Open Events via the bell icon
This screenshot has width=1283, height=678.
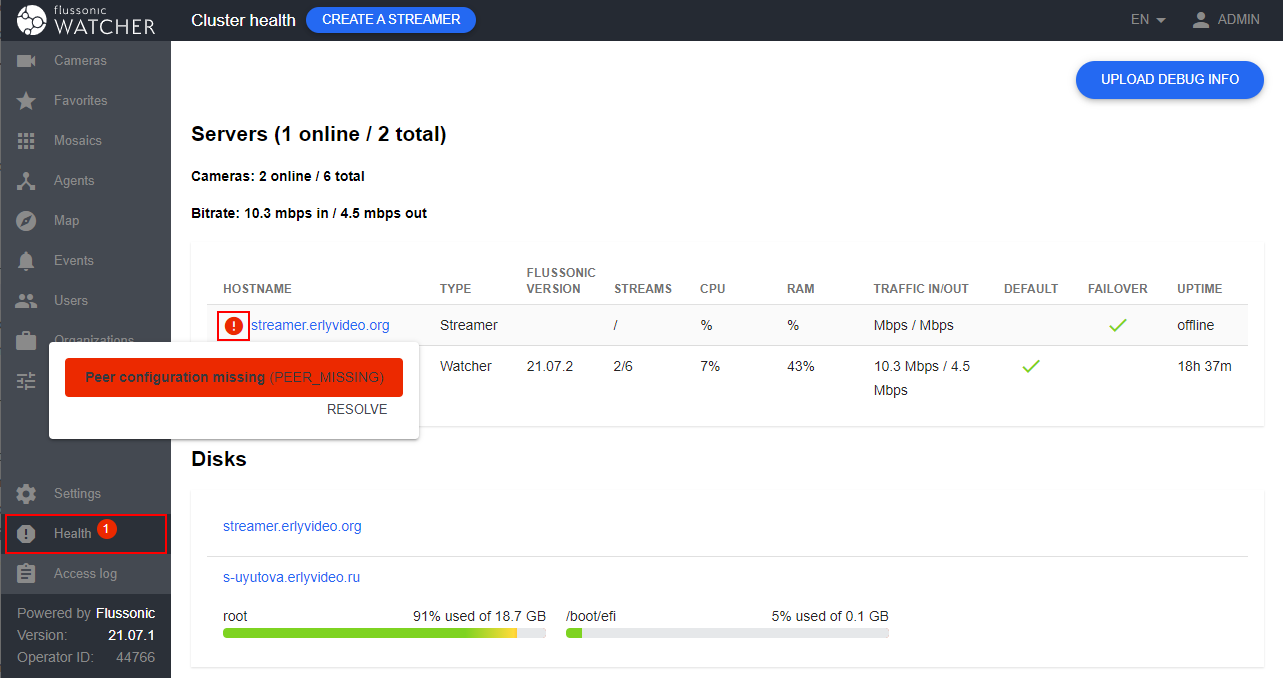coord(27,261)
